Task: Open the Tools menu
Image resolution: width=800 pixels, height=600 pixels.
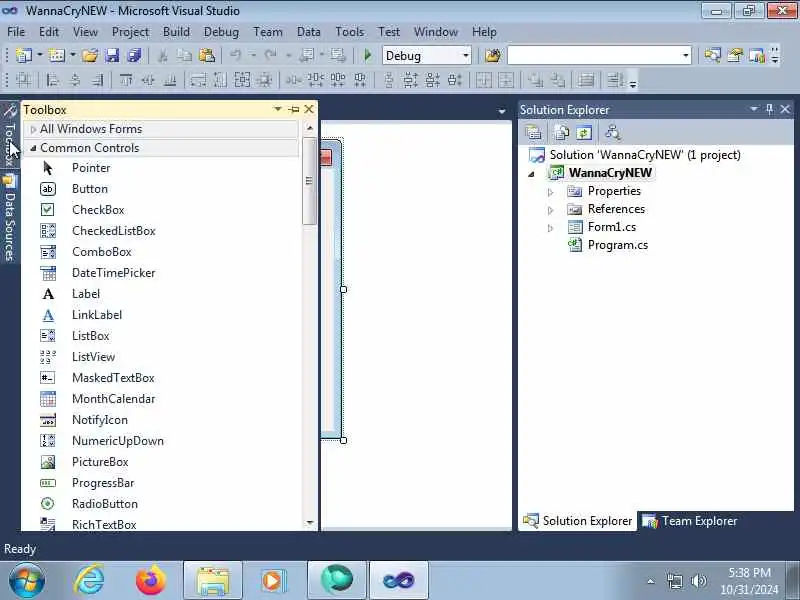Action: pyautogui.click(x=349, y=32)
